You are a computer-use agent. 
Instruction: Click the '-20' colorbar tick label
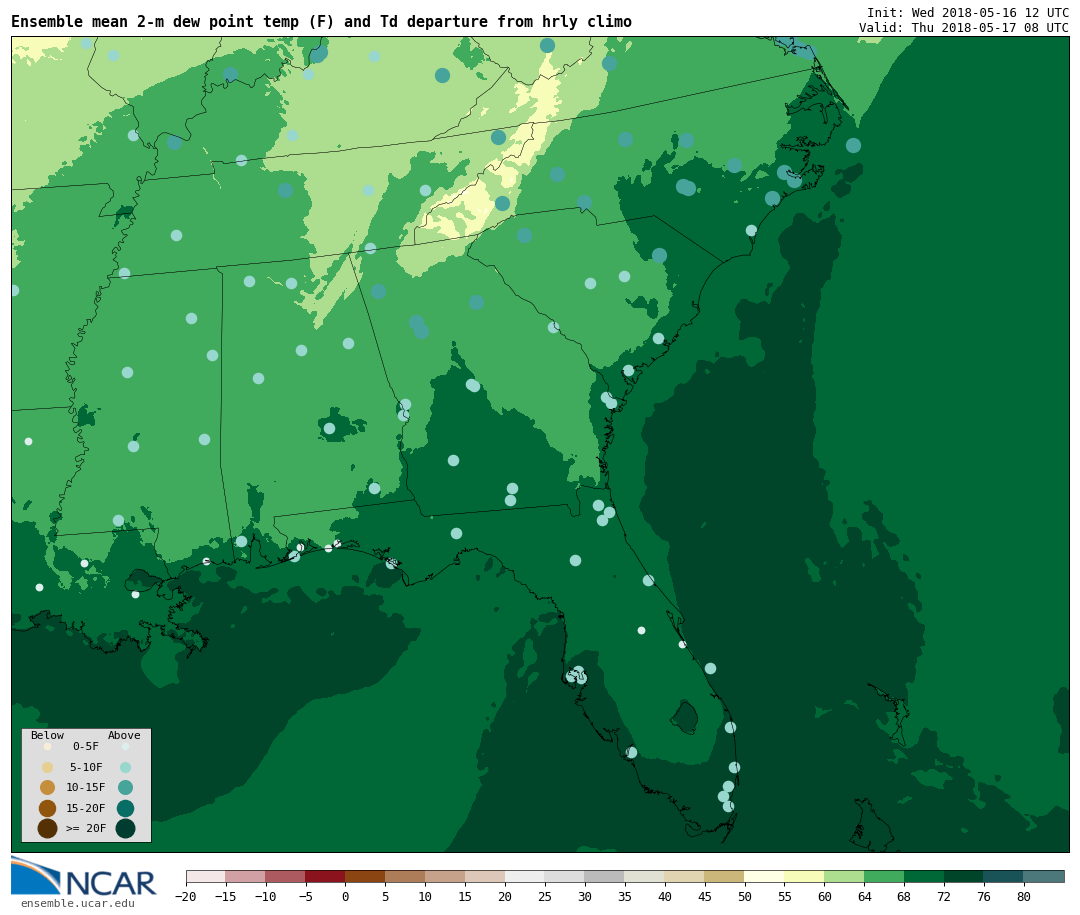[x=185, y=897]
